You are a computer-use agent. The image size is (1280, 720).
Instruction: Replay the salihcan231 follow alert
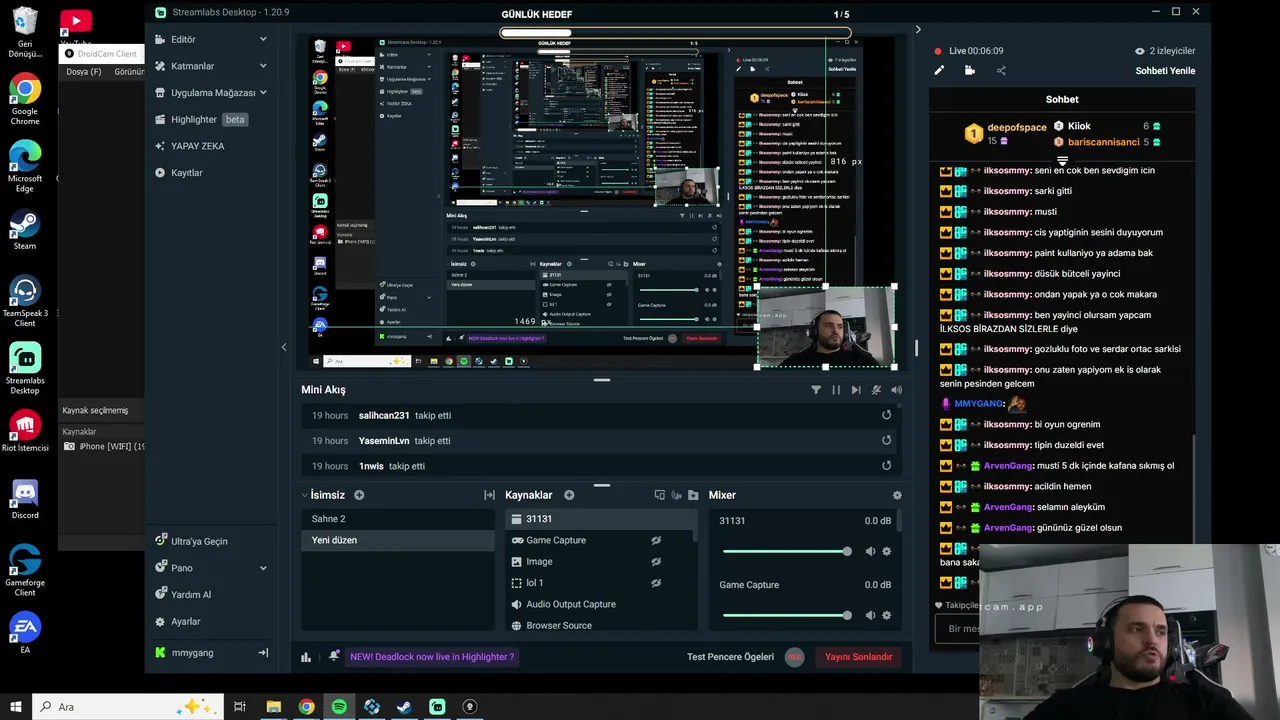(886, 415)
